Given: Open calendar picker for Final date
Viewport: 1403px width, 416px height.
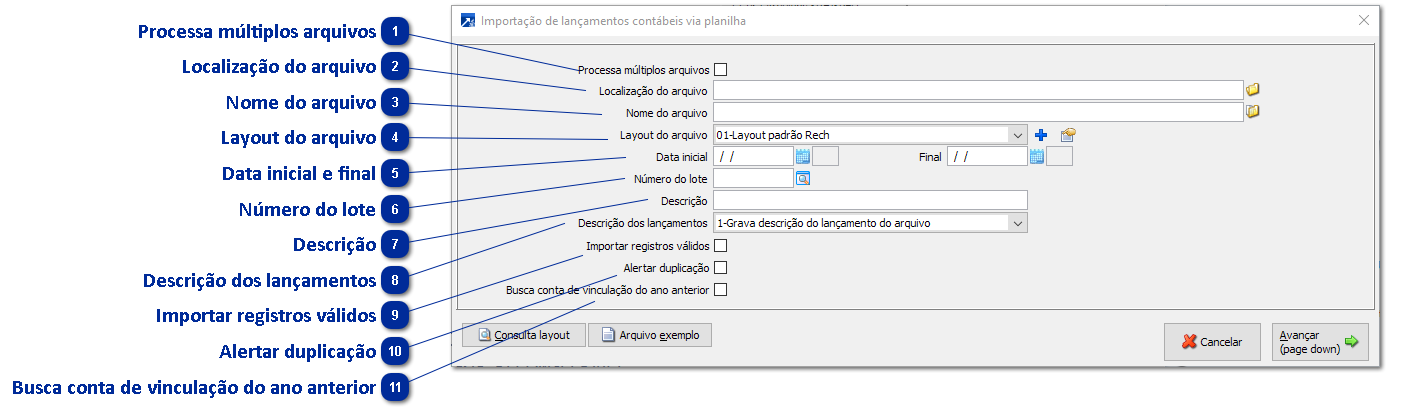Looking at the screenshot, I should tap(1037, 156).
